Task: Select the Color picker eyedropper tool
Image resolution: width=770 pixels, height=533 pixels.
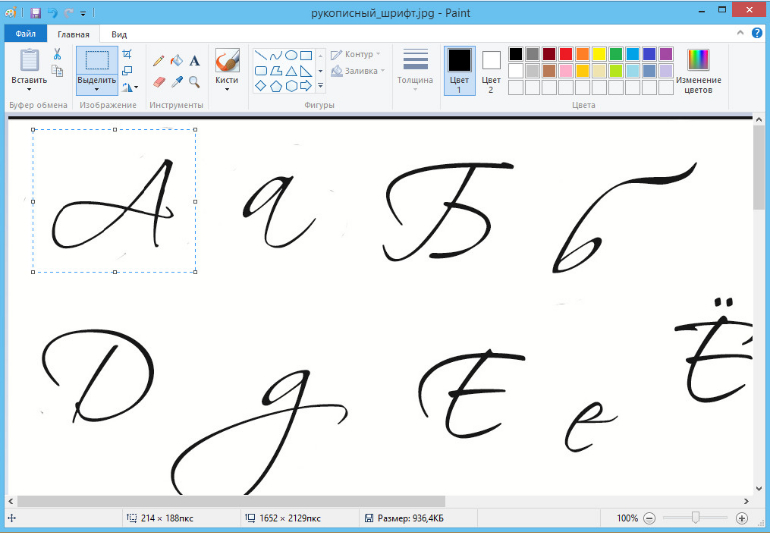Action: click(177, 82)
